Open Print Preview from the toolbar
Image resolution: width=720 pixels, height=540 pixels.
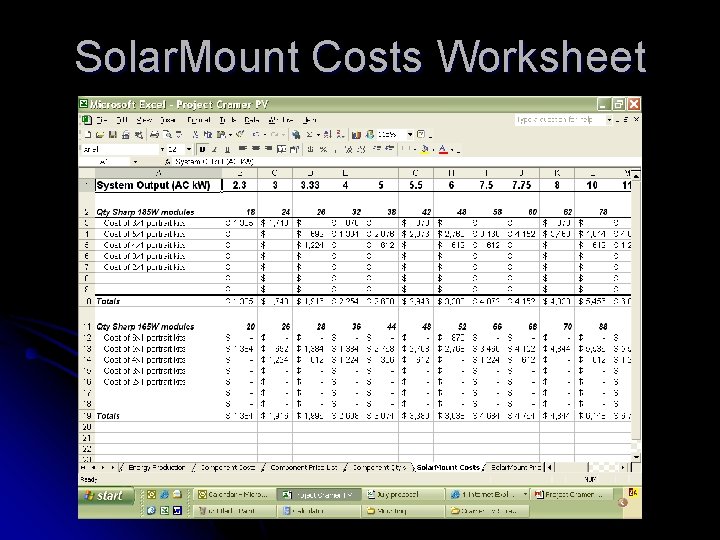pyautogui.click(x=168, y=135)
